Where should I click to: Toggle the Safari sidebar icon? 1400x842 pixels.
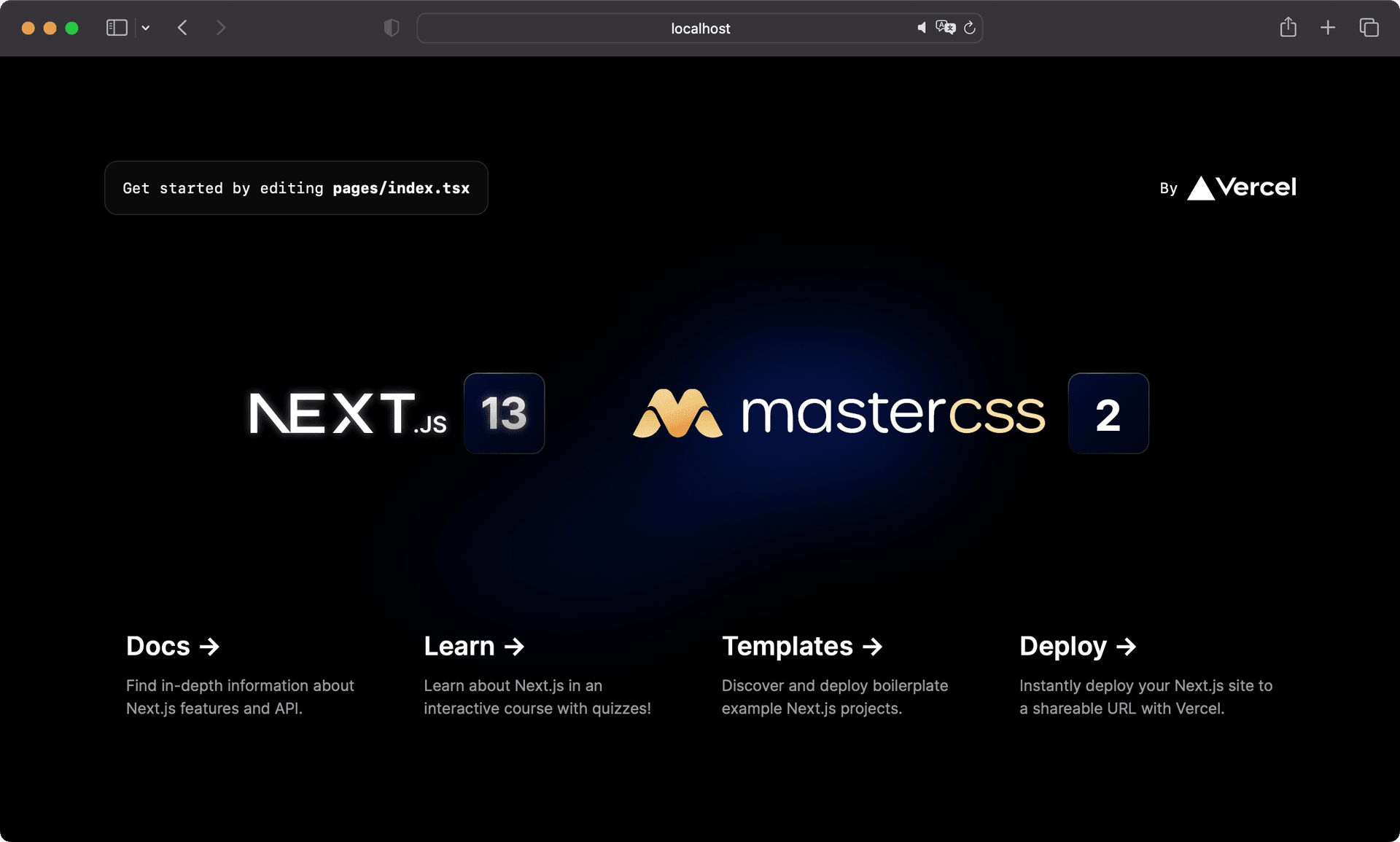pyautogui.click(x=117, y=28)
